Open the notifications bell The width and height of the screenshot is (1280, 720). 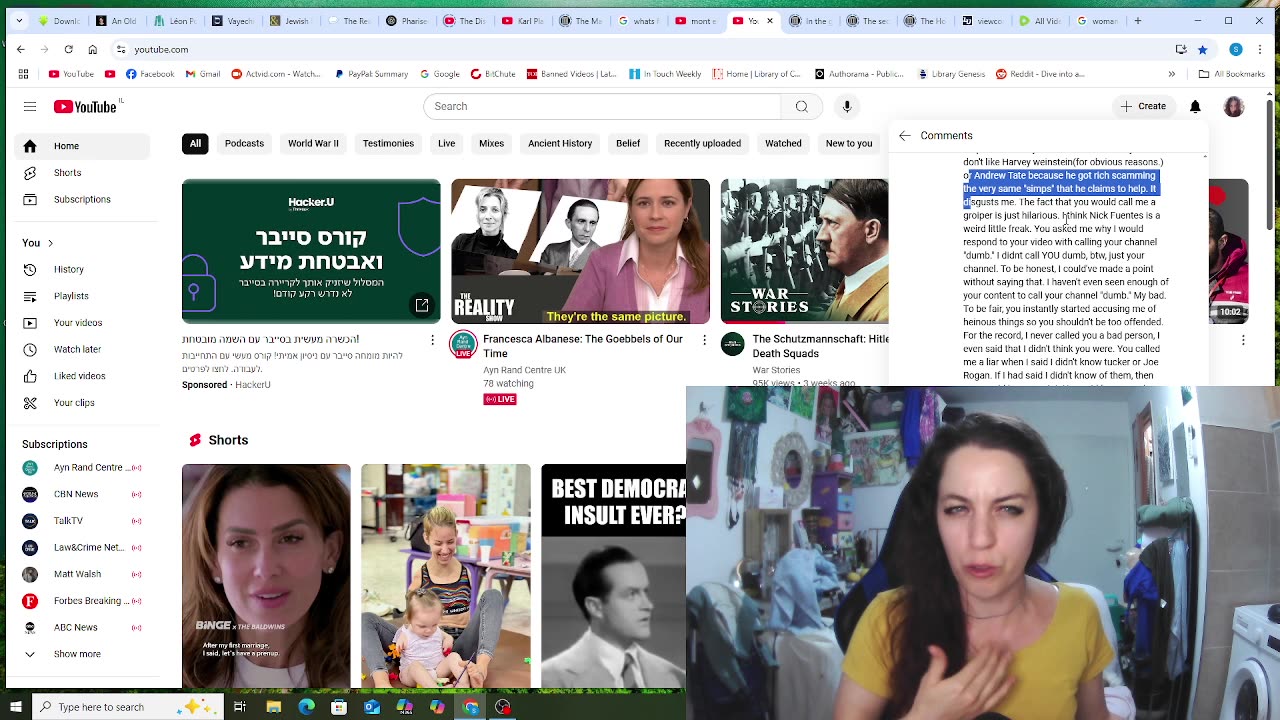1195,107
